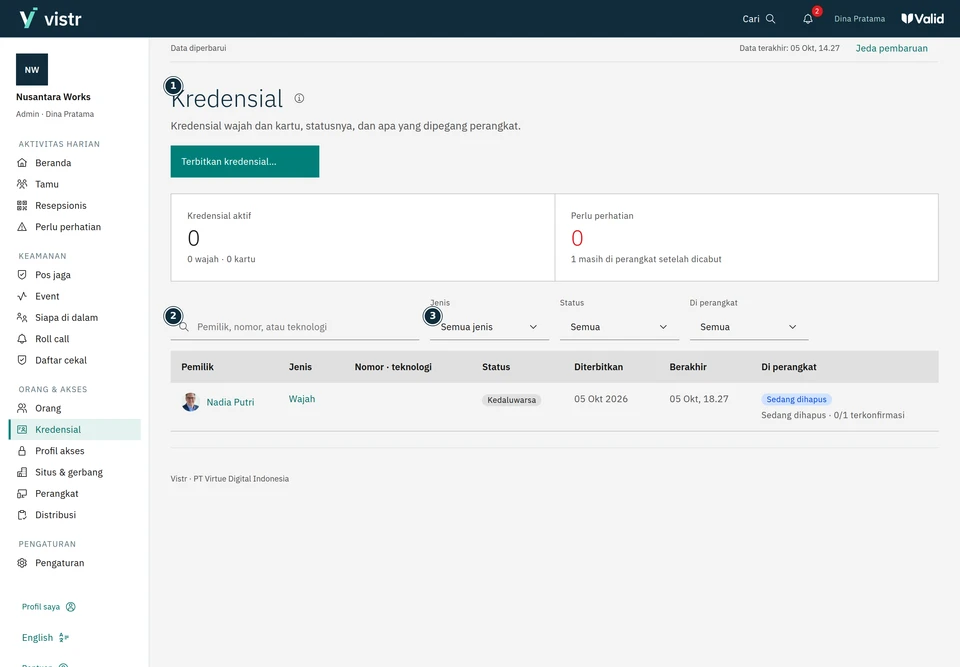Click the Vistr logo in header
Screen dimensions: 960x667
[50, 18]
